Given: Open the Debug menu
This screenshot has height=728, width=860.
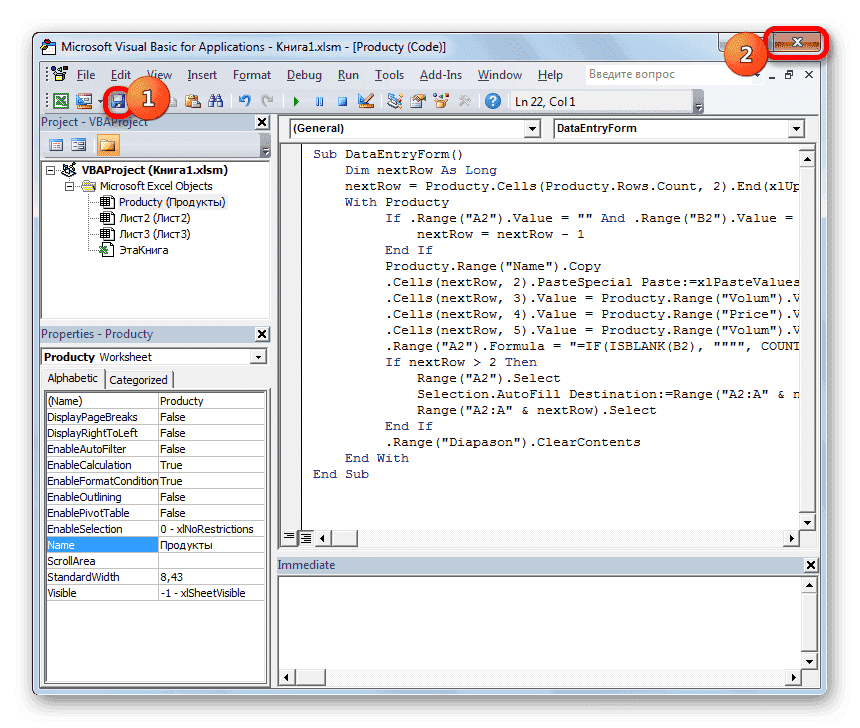Looking at the screenshot, I should (304, 75).
